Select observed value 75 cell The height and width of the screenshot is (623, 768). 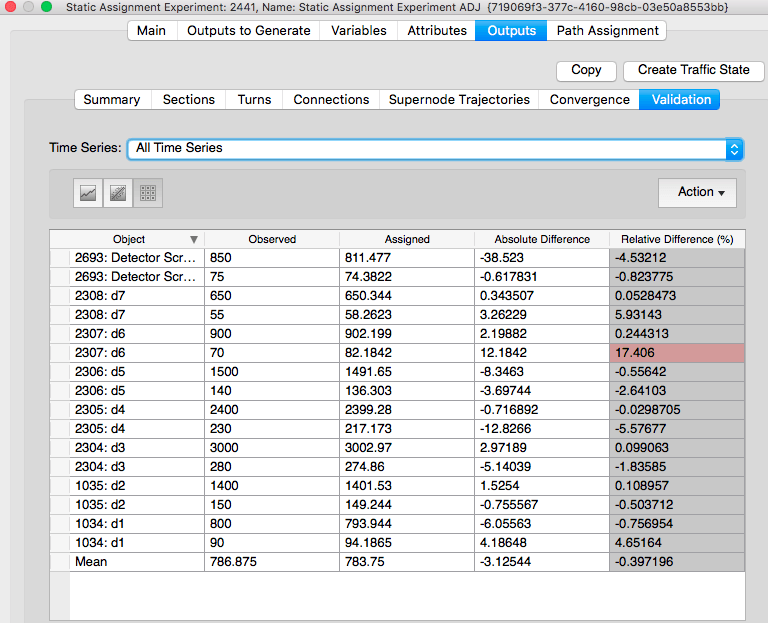pos(272,277)
